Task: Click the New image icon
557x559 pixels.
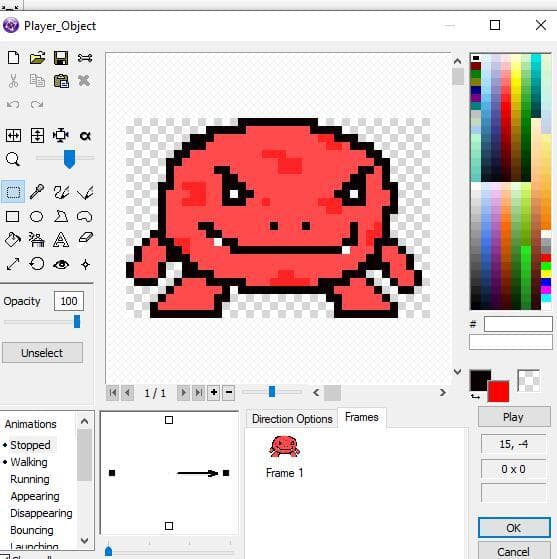Action: click(13, 57)
